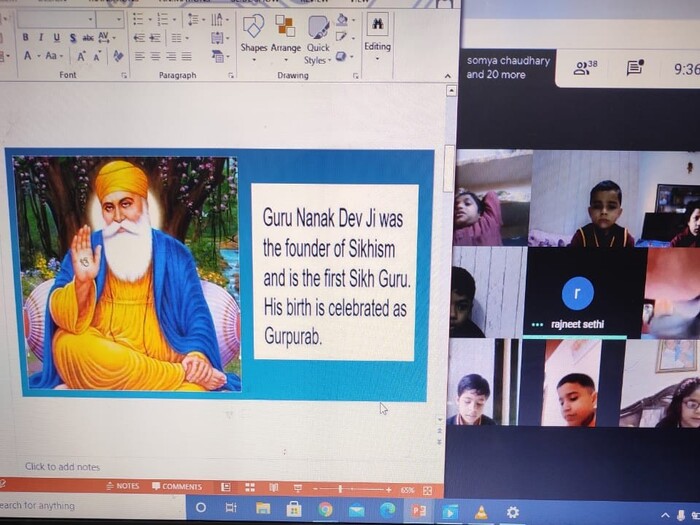700x525 pixels.
Task: Click to add notes field
Action: [x=62, y=467]
